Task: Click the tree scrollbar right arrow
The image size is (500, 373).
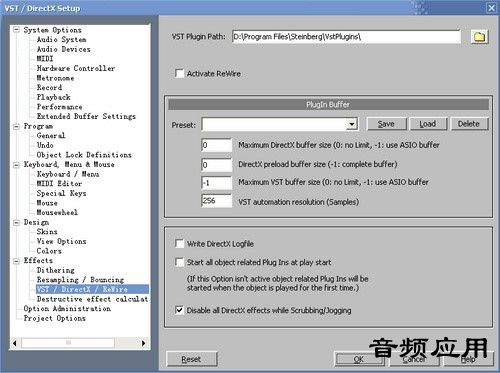Action: click(x=143, y=343)
